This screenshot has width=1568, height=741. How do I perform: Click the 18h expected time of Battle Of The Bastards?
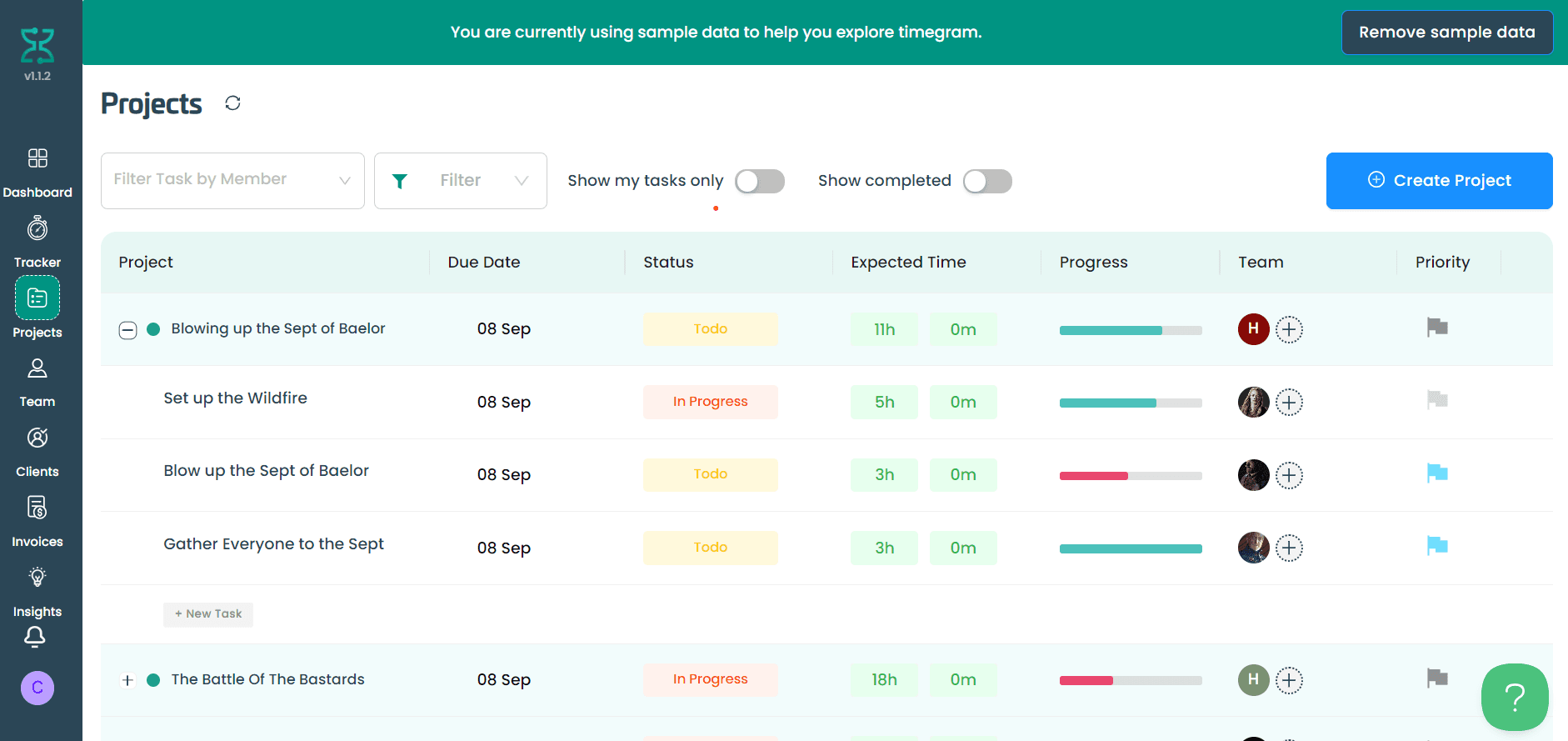884,679
